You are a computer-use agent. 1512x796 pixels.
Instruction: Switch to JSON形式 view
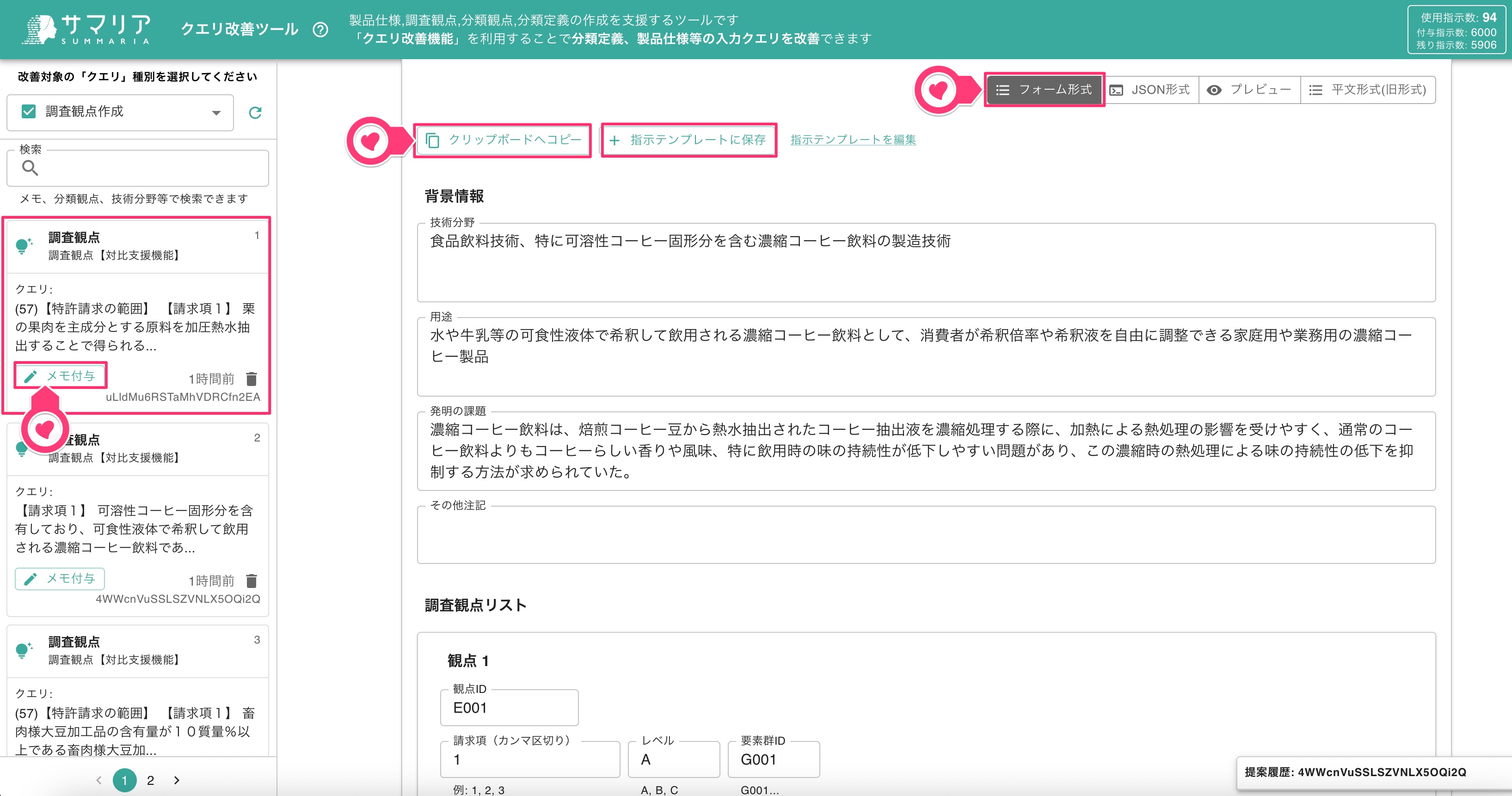[1150, 90]
